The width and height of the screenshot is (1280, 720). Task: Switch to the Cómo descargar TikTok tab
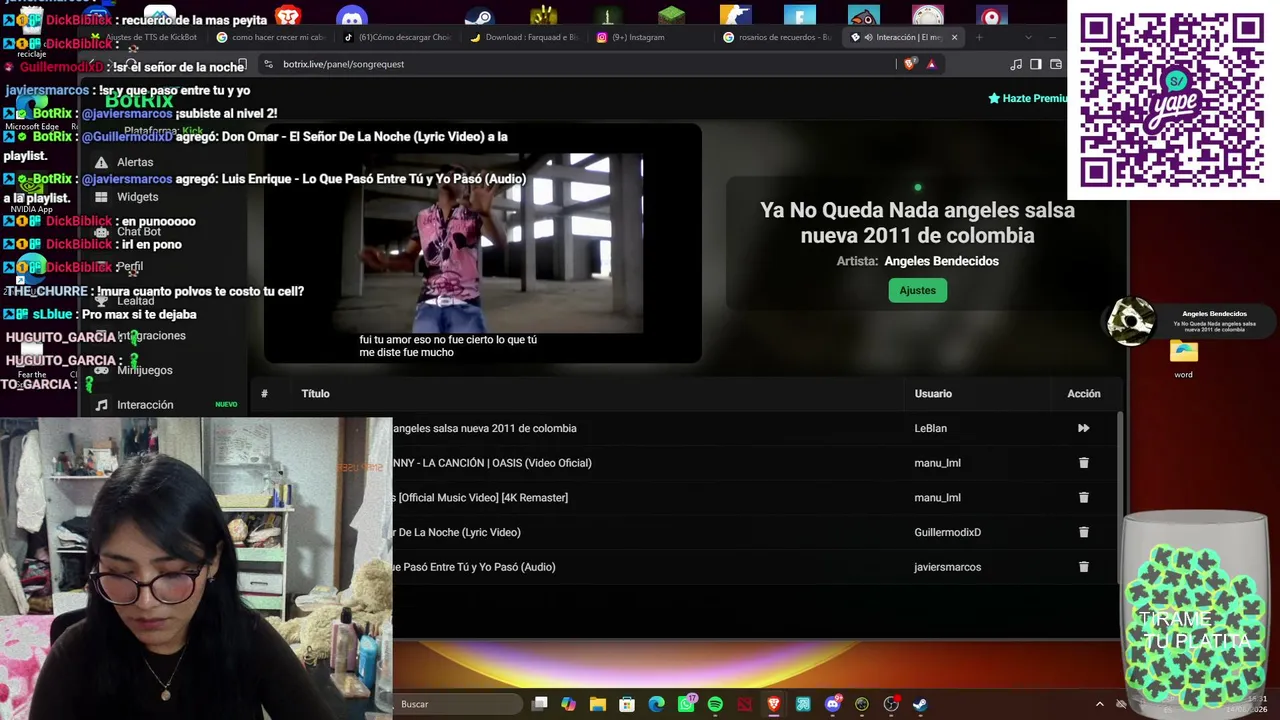400,37
